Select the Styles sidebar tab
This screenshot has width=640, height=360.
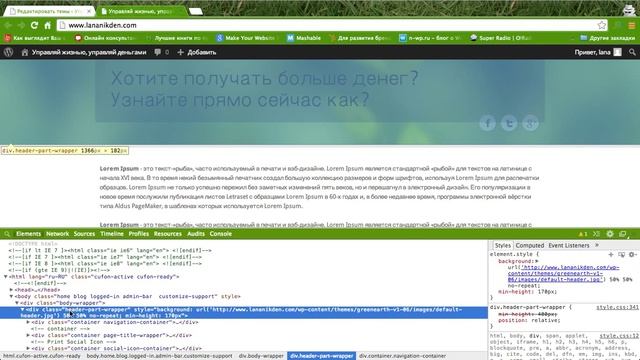coord(502,245)
